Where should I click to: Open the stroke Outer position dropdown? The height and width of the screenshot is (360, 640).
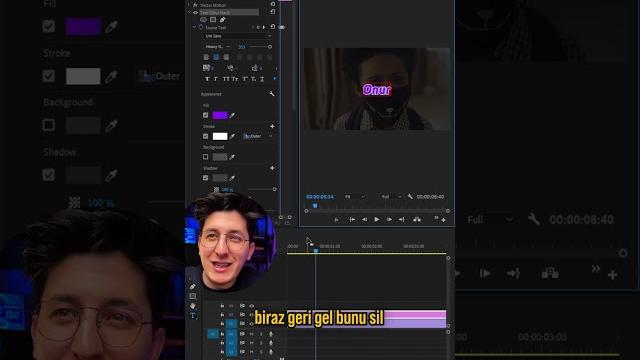258,136
